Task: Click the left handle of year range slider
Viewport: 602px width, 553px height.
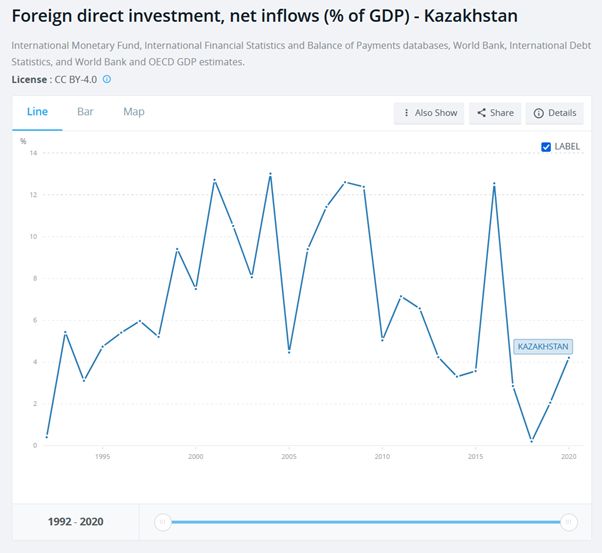Action: coord(163,521)
